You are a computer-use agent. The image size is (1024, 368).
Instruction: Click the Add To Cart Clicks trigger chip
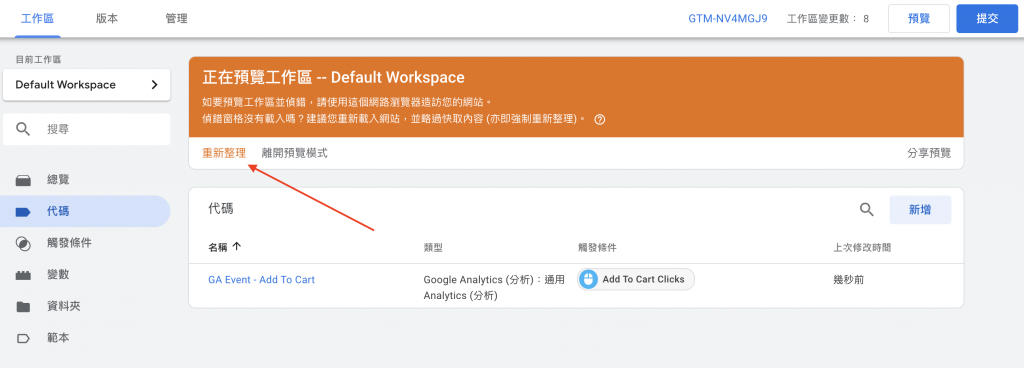[636, 279]
